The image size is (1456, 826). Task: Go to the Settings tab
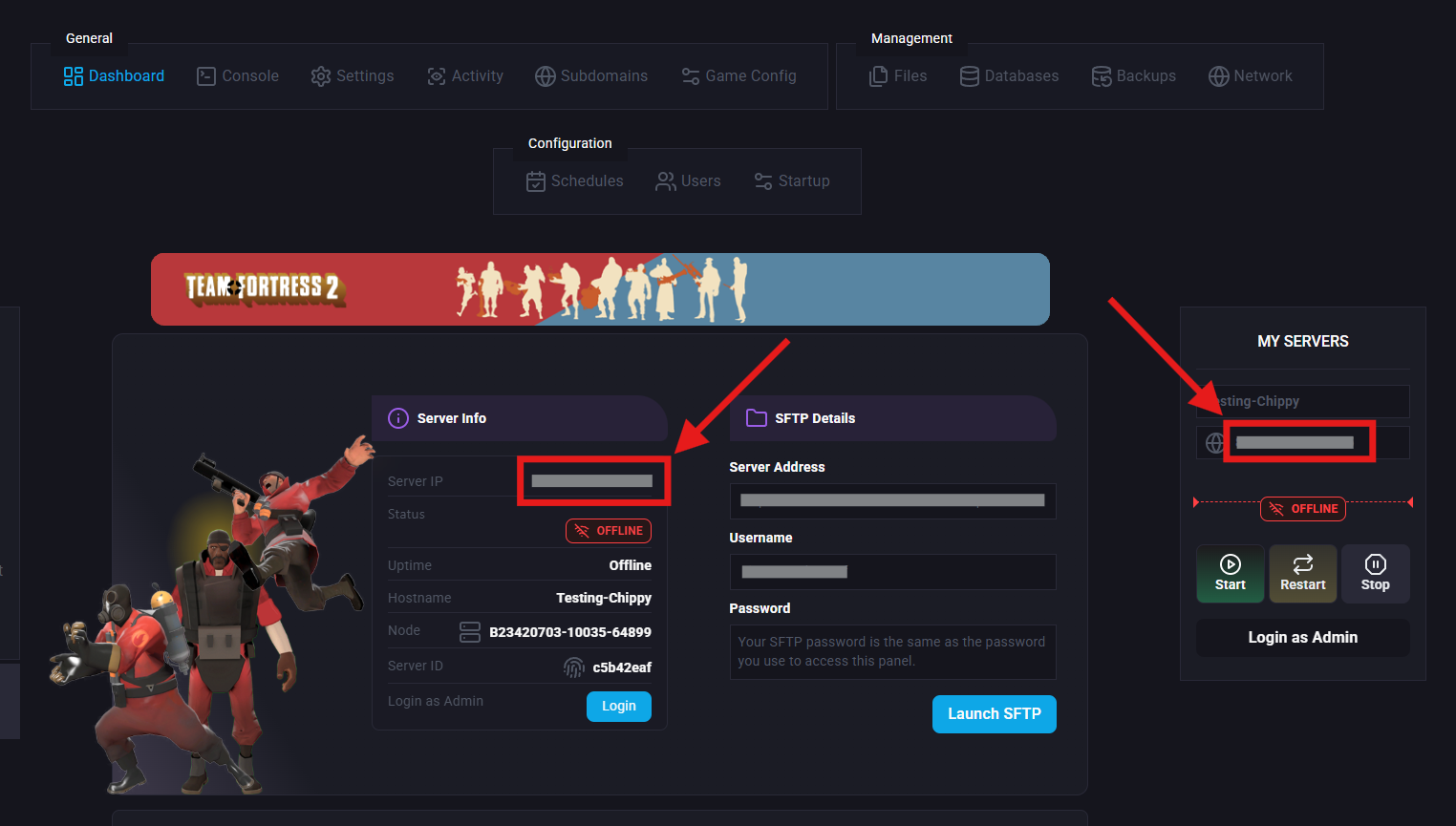[x=353, y=76]
